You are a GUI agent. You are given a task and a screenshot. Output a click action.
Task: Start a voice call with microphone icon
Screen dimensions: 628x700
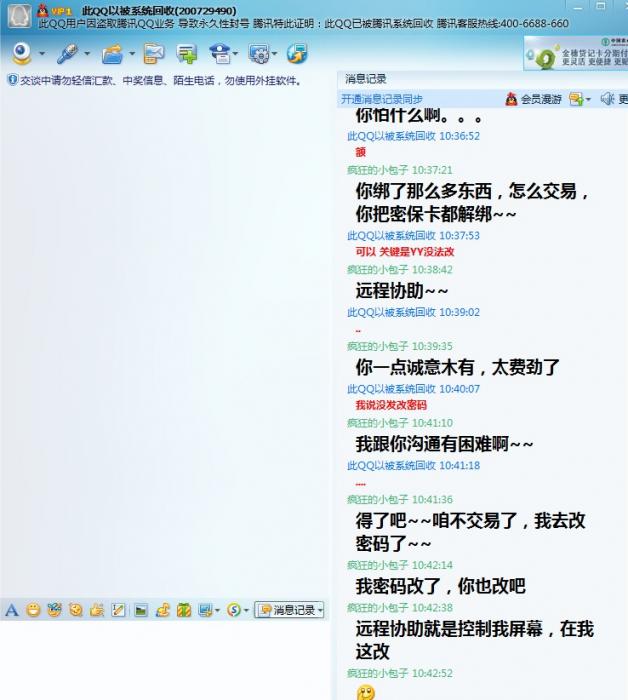click(67, 53)
